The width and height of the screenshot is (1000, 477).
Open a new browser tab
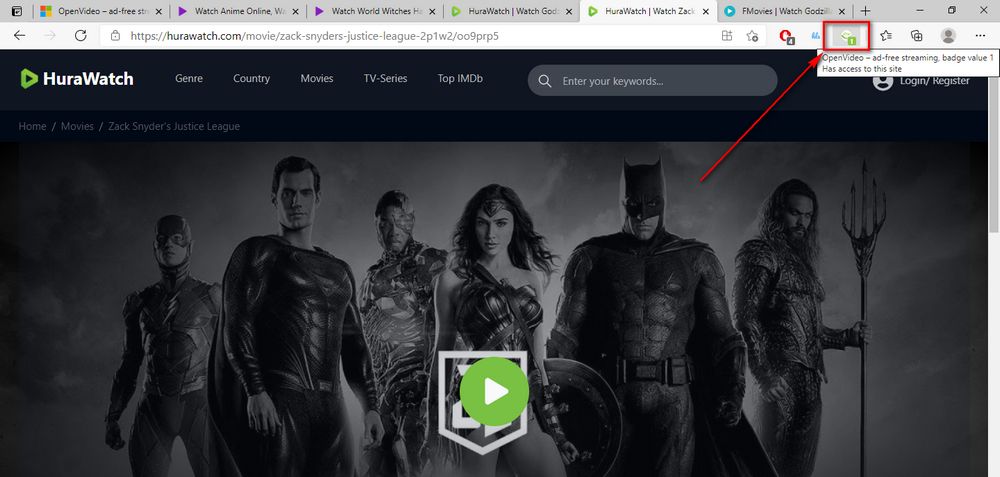(865, 11)
